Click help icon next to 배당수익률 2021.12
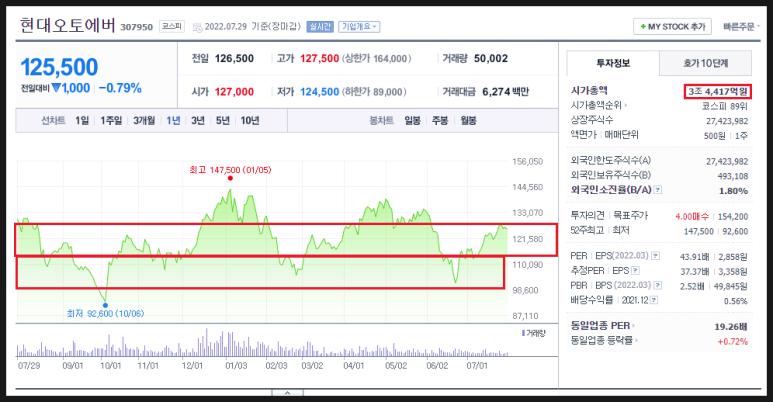Screen dimensions: 773x402 coord(654,300)
